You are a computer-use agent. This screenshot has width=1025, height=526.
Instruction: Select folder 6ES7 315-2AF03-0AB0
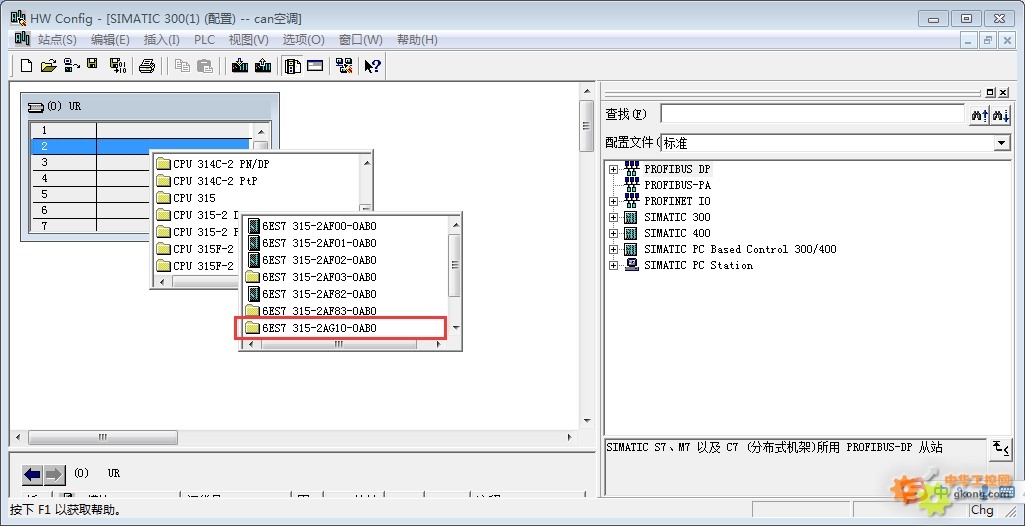(x=311, y=277)
